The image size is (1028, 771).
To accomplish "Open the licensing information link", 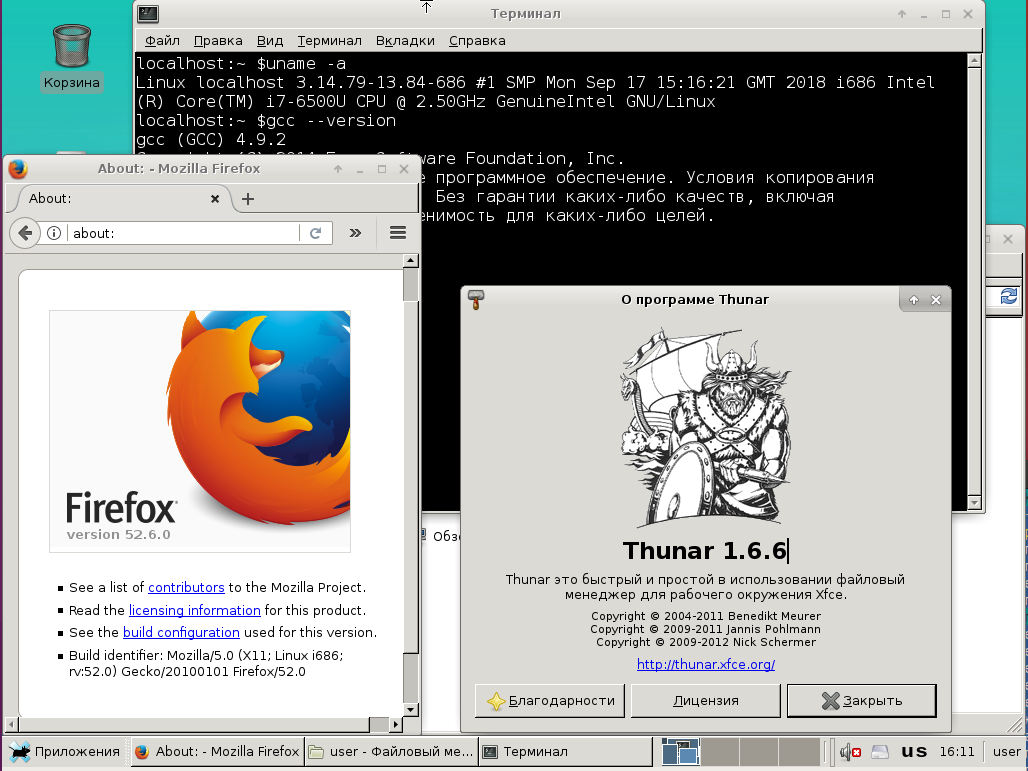I will [195, 610].
